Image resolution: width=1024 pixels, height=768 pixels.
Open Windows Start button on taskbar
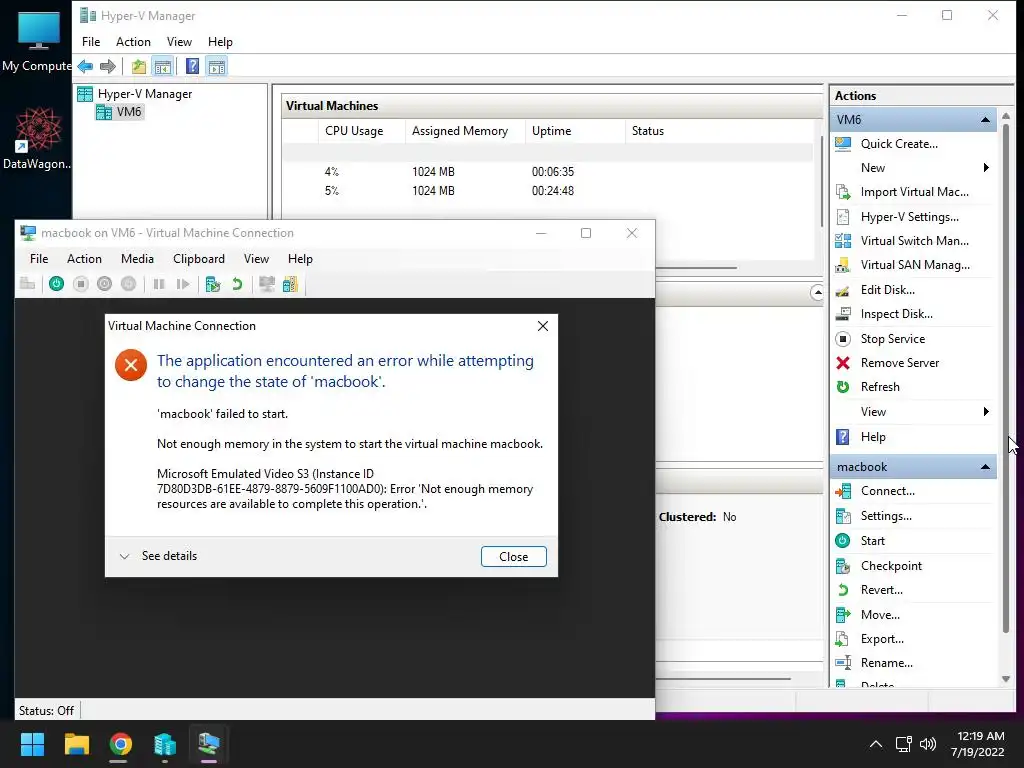[x=32, y=744]
